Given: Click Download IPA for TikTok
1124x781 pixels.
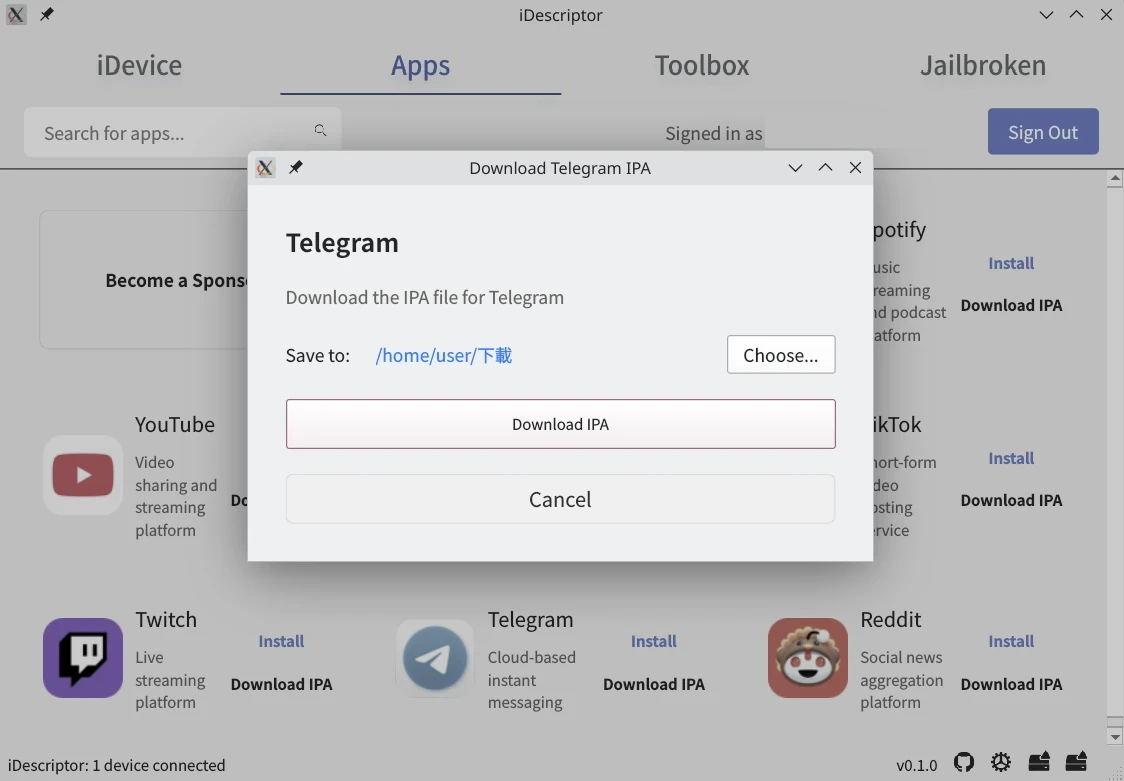Looking at the screenshot, I should [1011, 500].
